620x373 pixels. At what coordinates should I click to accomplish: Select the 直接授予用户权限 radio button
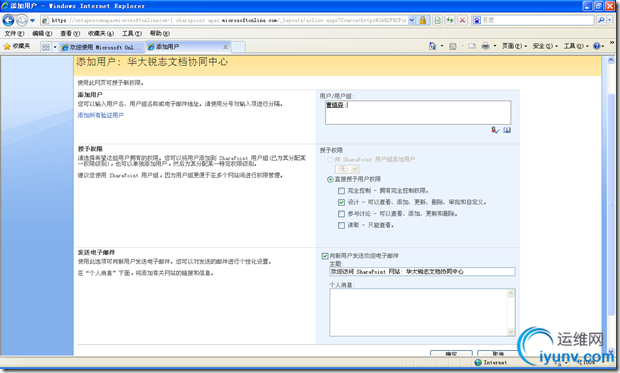[x=330, y=180]
